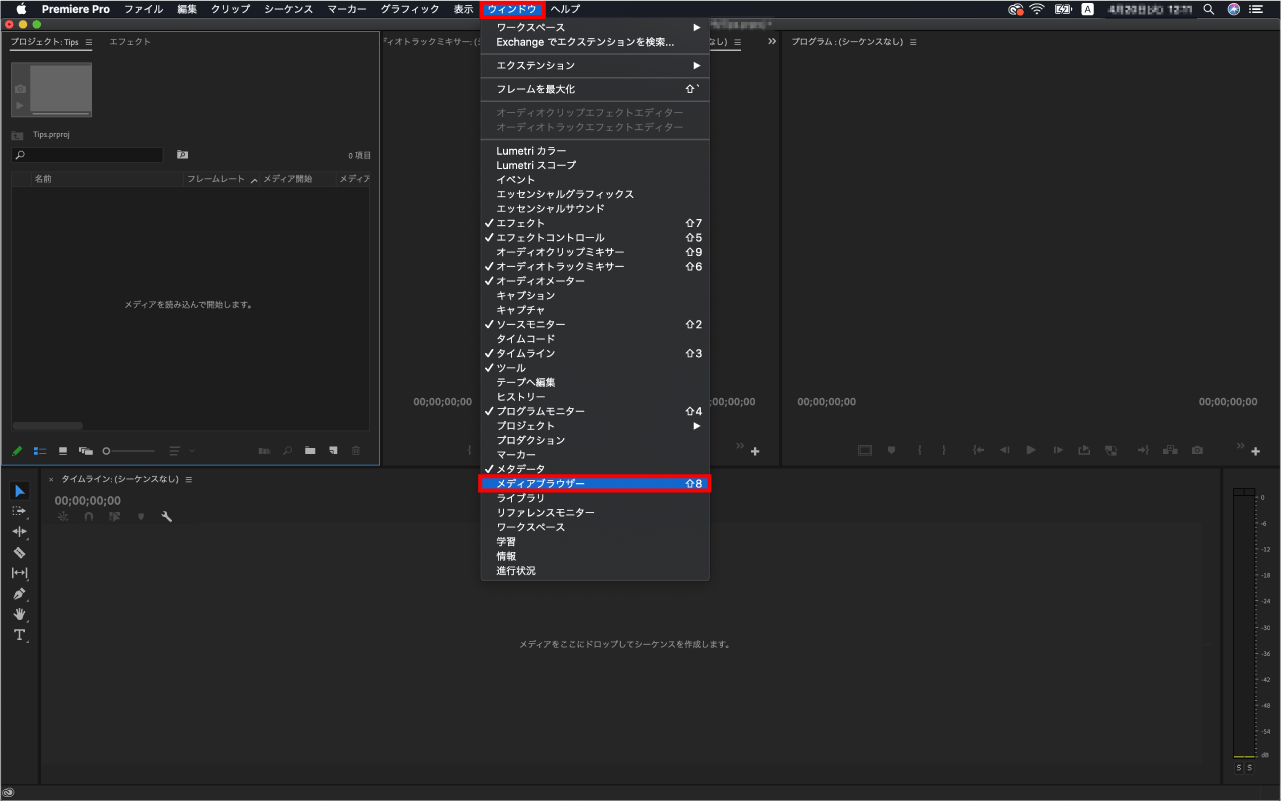
Task: Select the Ripple Edit tool
Action: click(19, 531)
